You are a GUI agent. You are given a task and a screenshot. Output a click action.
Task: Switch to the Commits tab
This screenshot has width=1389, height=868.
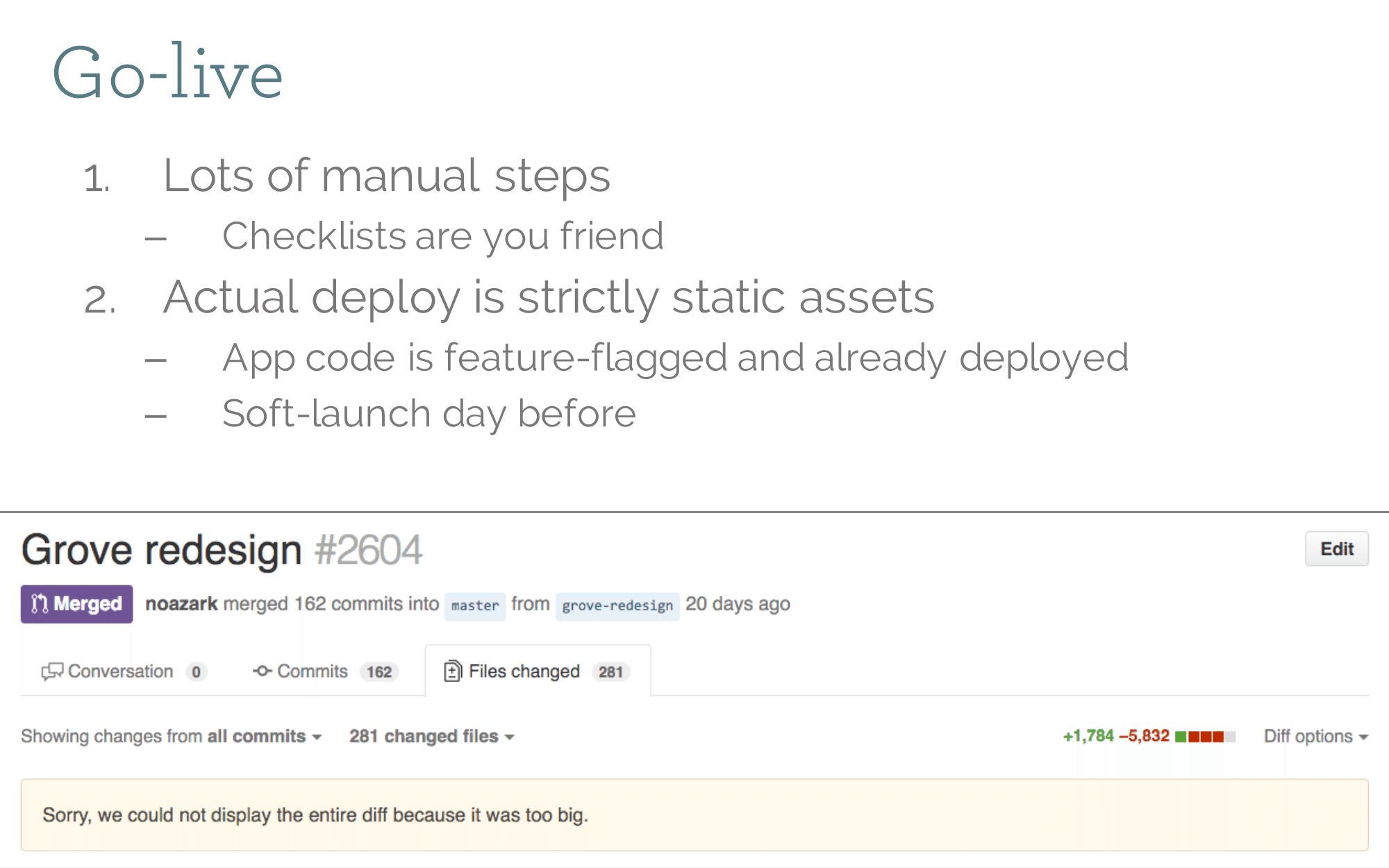tap(325, 671)
